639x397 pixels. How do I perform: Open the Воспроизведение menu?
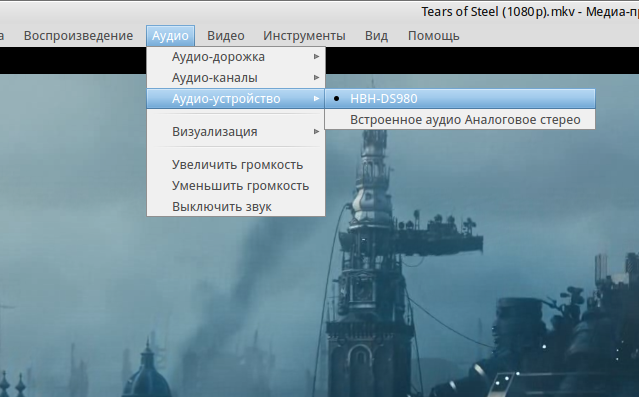point(78,36)
